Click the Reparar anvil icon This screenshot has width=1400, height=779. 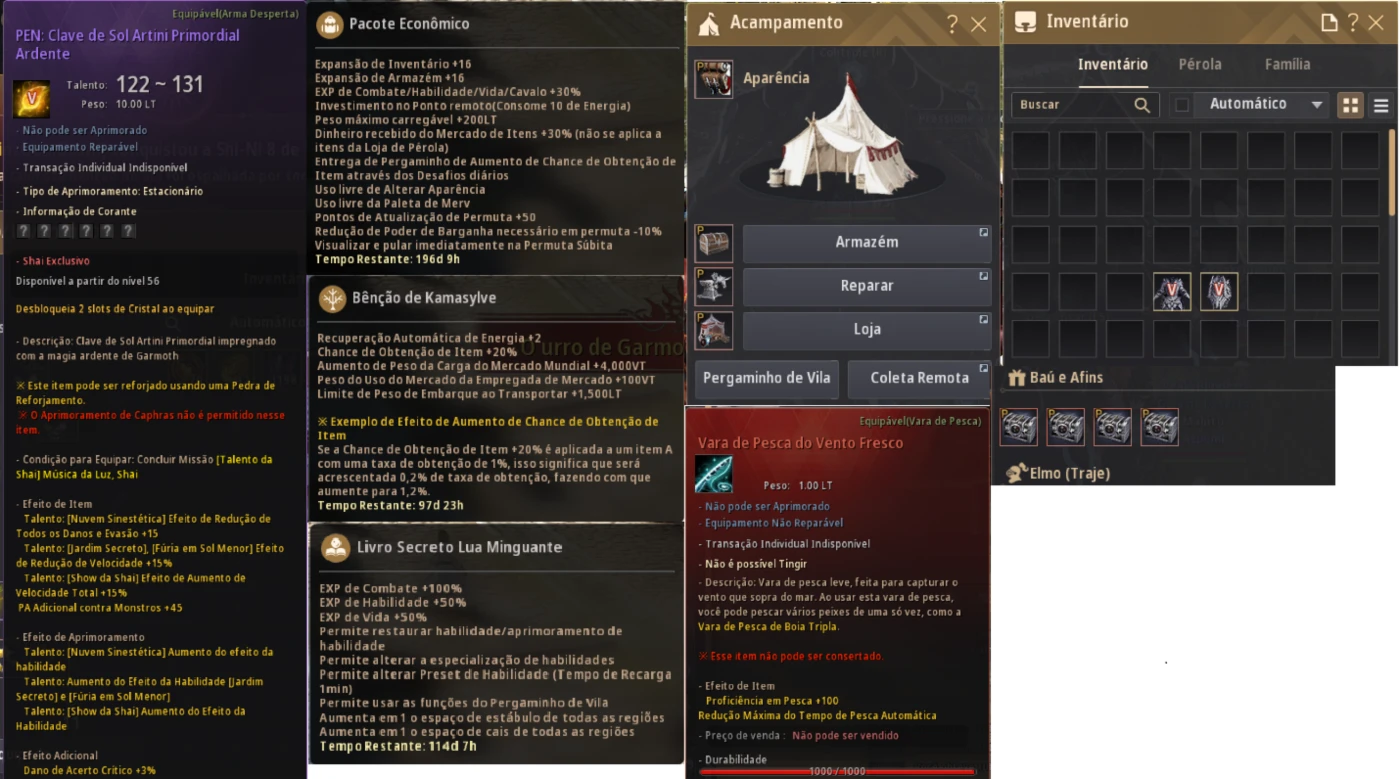pyautogui.click(x=714, y=286)
